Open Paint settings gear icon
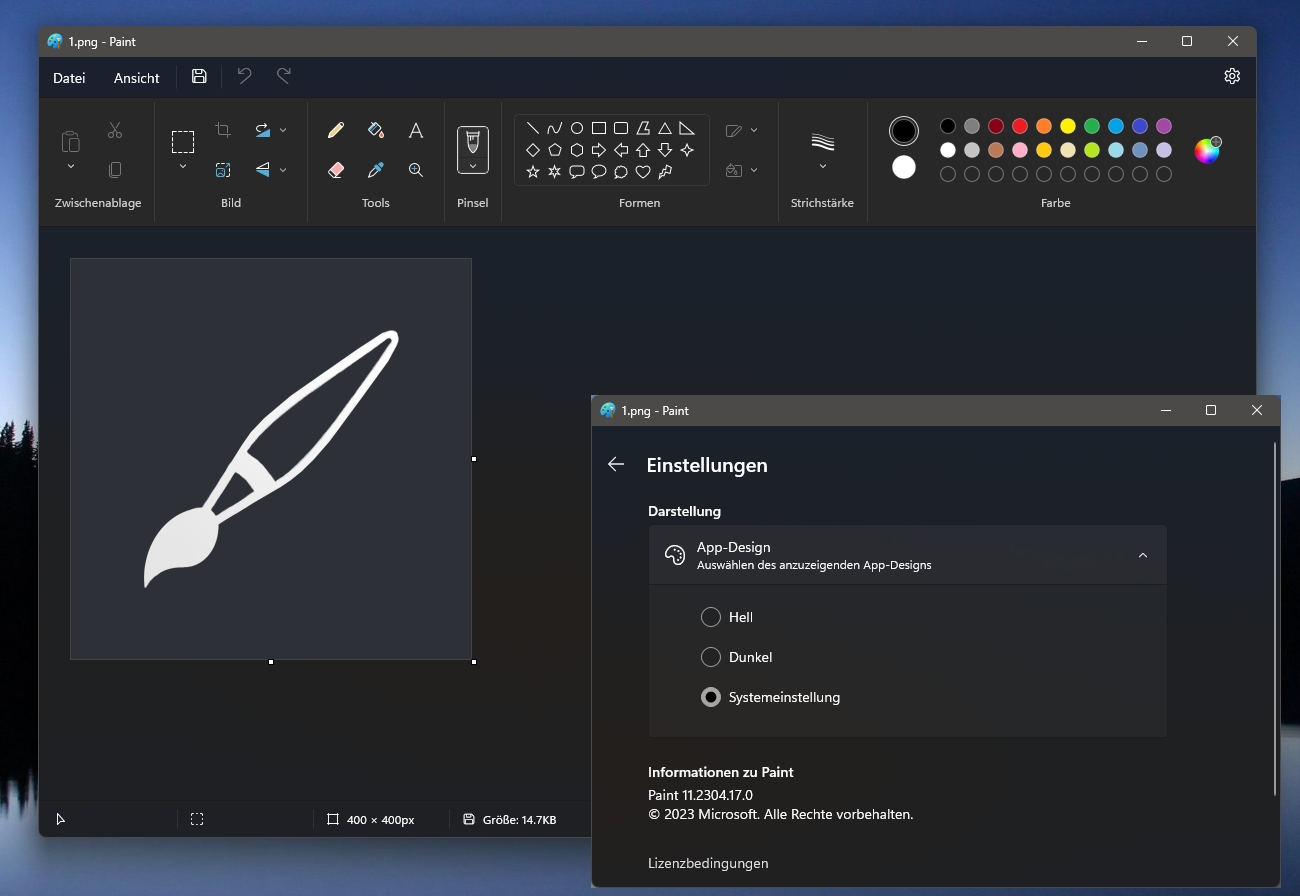 (x=1232, y=76)
